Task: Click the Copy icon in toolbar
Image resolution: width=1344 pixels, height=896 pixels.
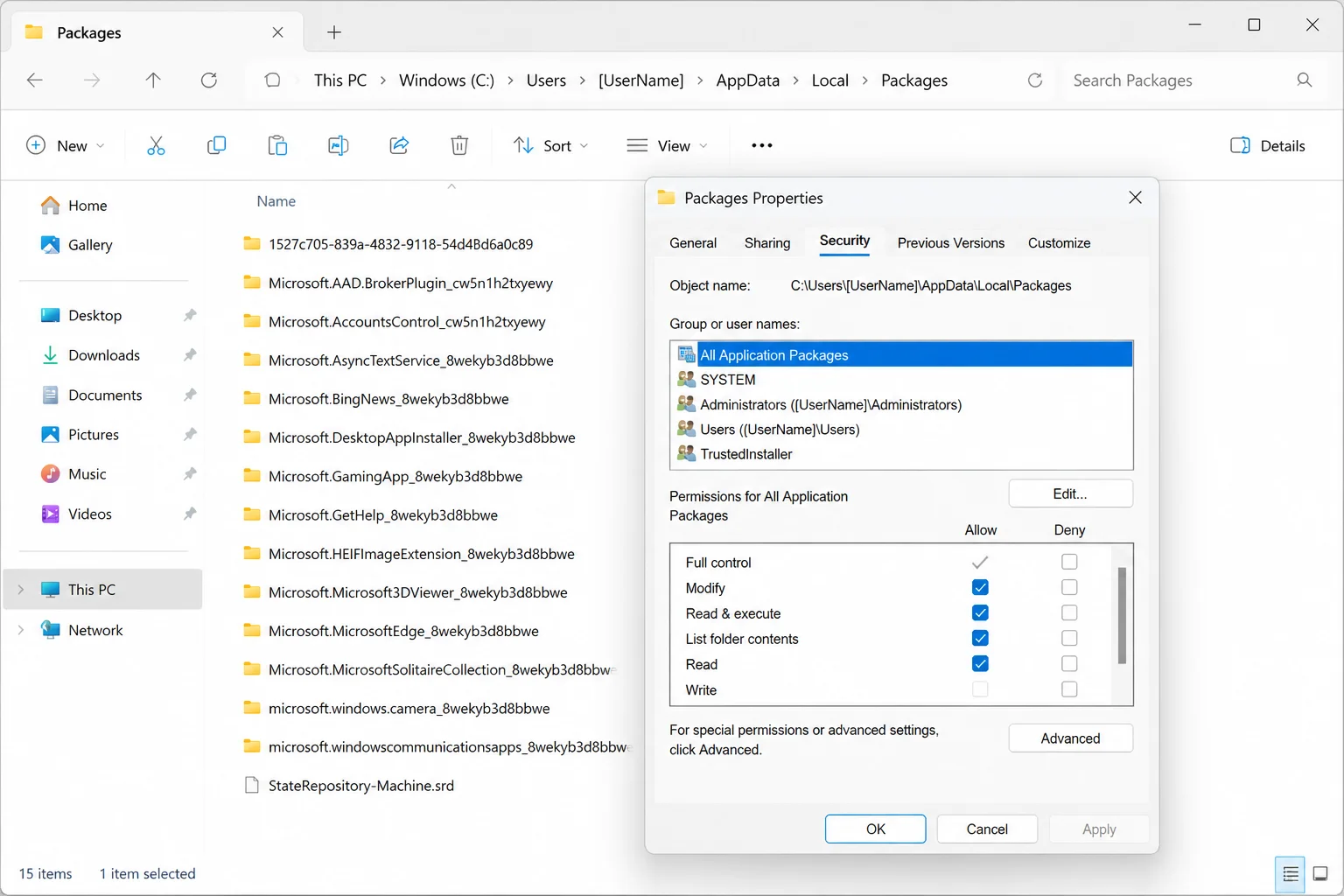Action: 216,145
